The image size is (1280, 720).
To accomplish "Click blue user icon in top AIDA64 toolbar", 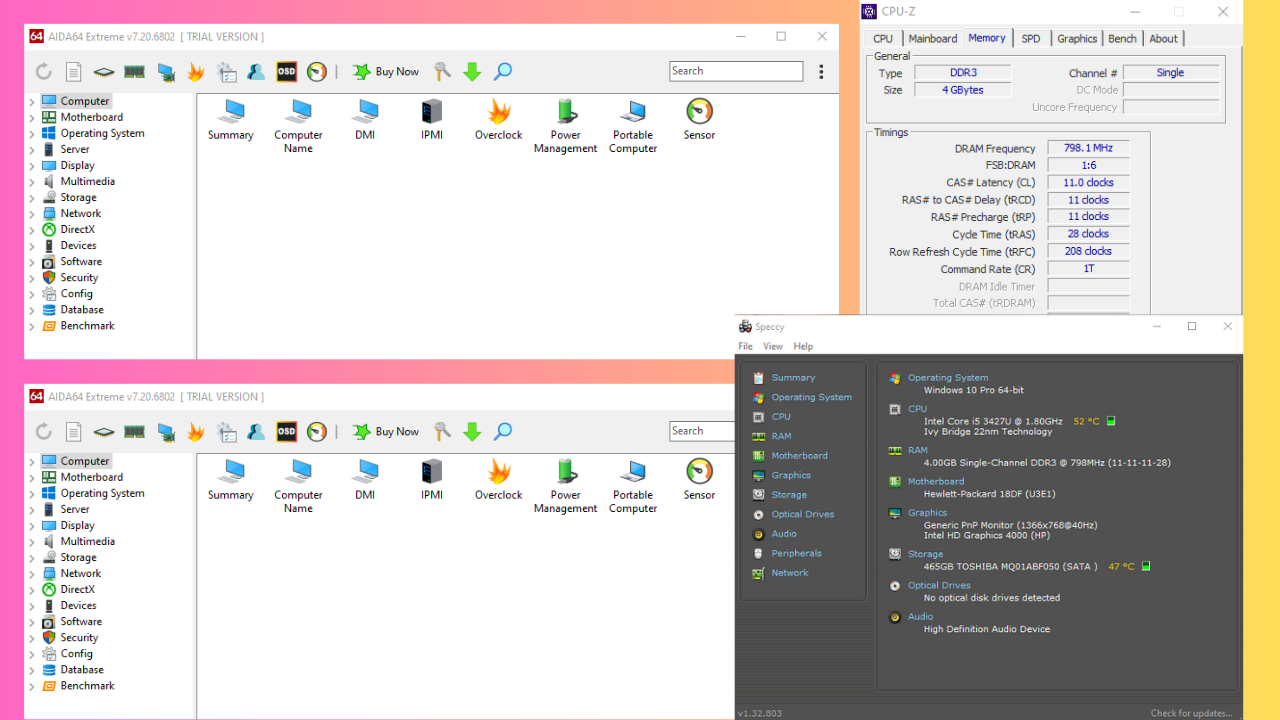I will pos(256,72).
